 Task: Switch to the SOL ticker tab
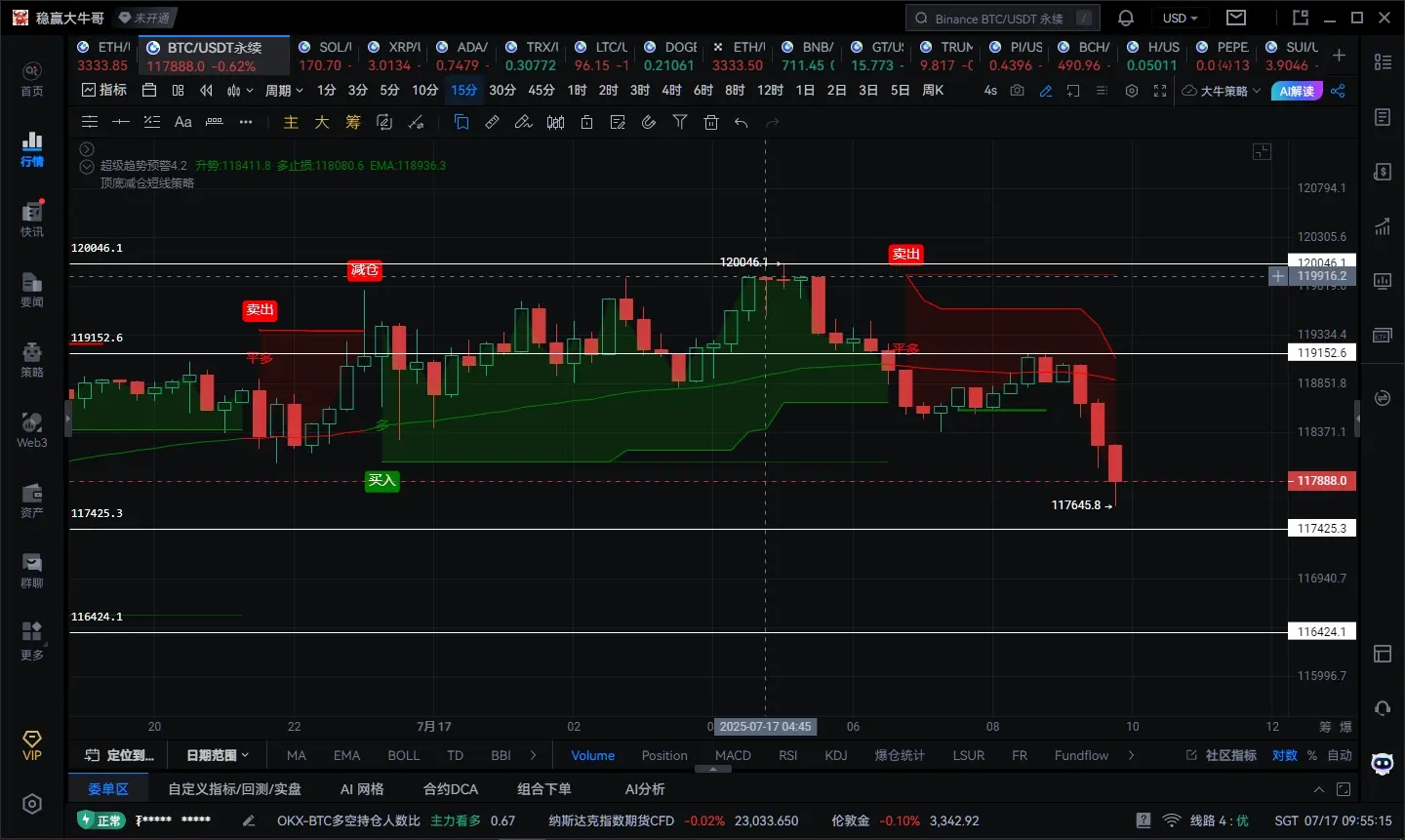pos(326,56)
